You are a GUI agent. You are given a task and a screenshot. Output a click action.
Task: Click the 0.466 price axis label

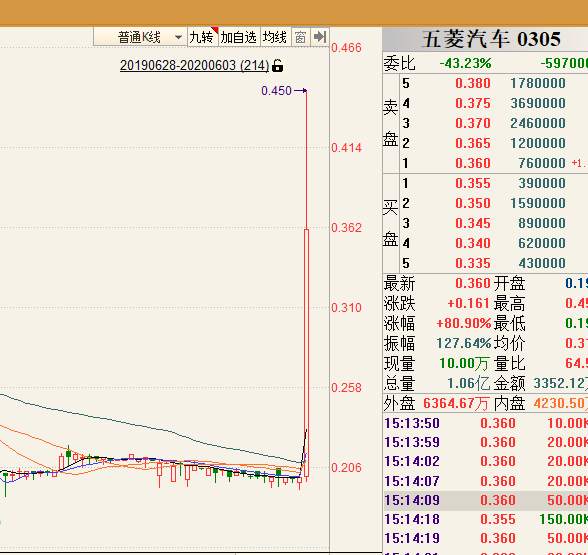346,48
